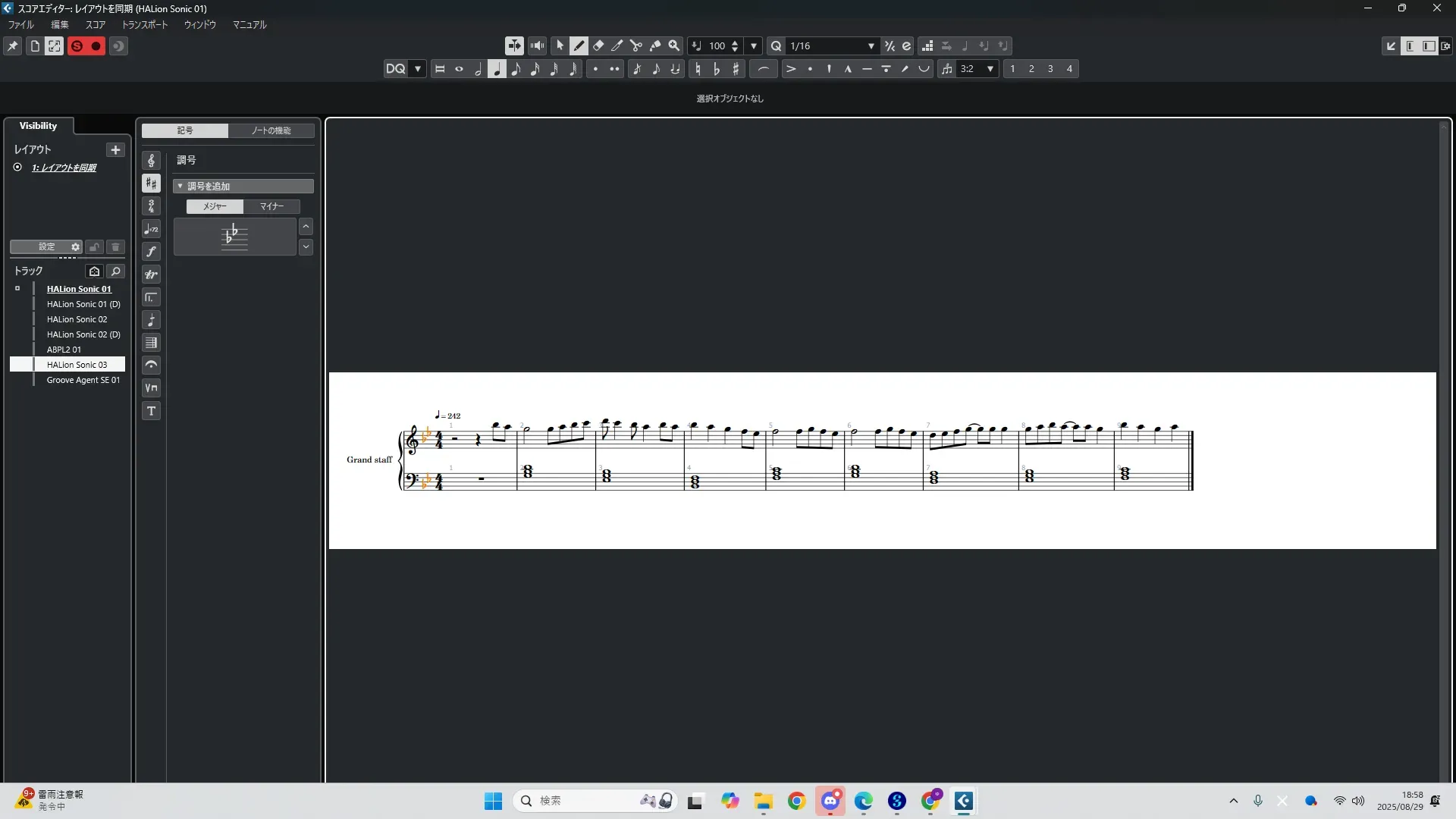The height and width of the screenshot is (819, 1456).
Task: Activate layout 1 radio indicator
Action: [17, 168]
